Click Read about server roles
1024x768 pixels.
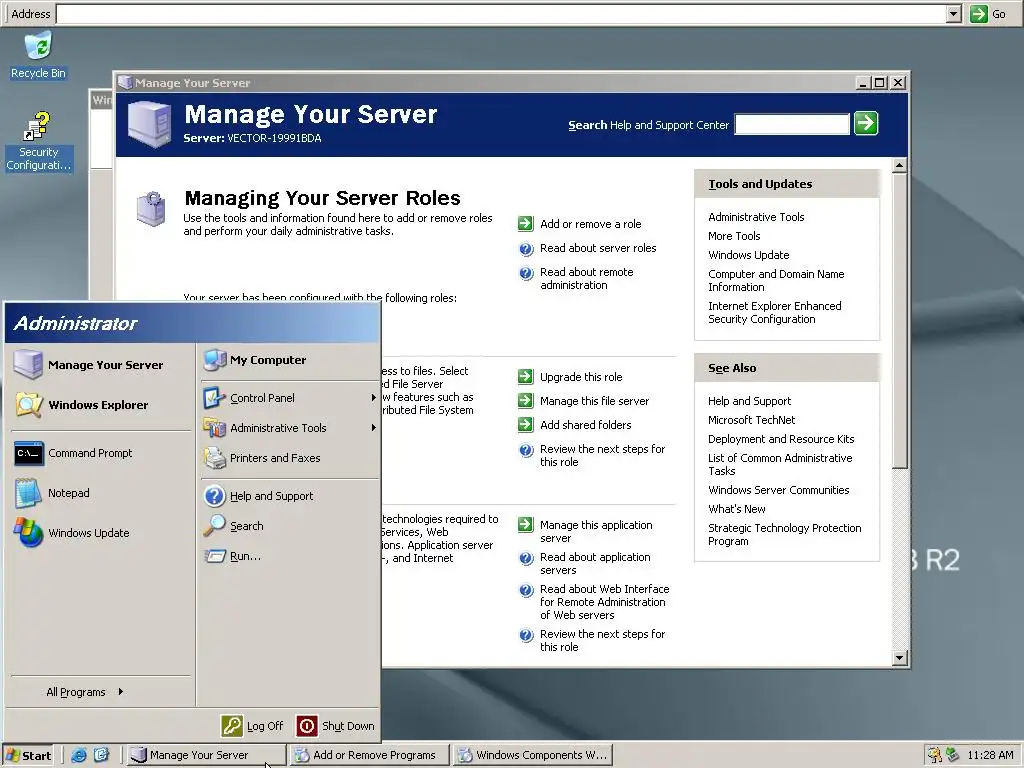(x=598, y=248)
